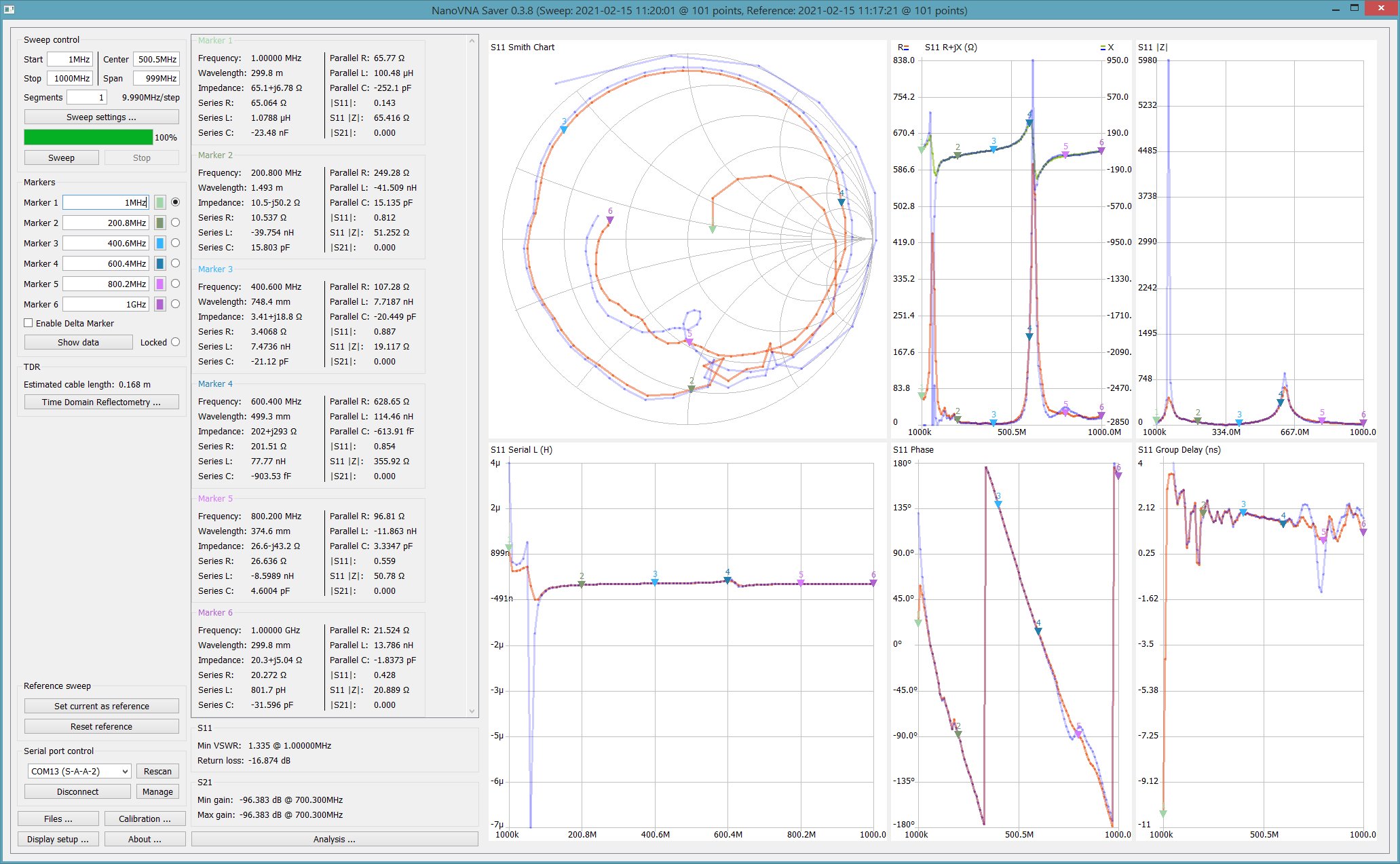The image size is (1400, 864).
Task: Click the S11 Group Delay chart title
Action: (1179, 449)
